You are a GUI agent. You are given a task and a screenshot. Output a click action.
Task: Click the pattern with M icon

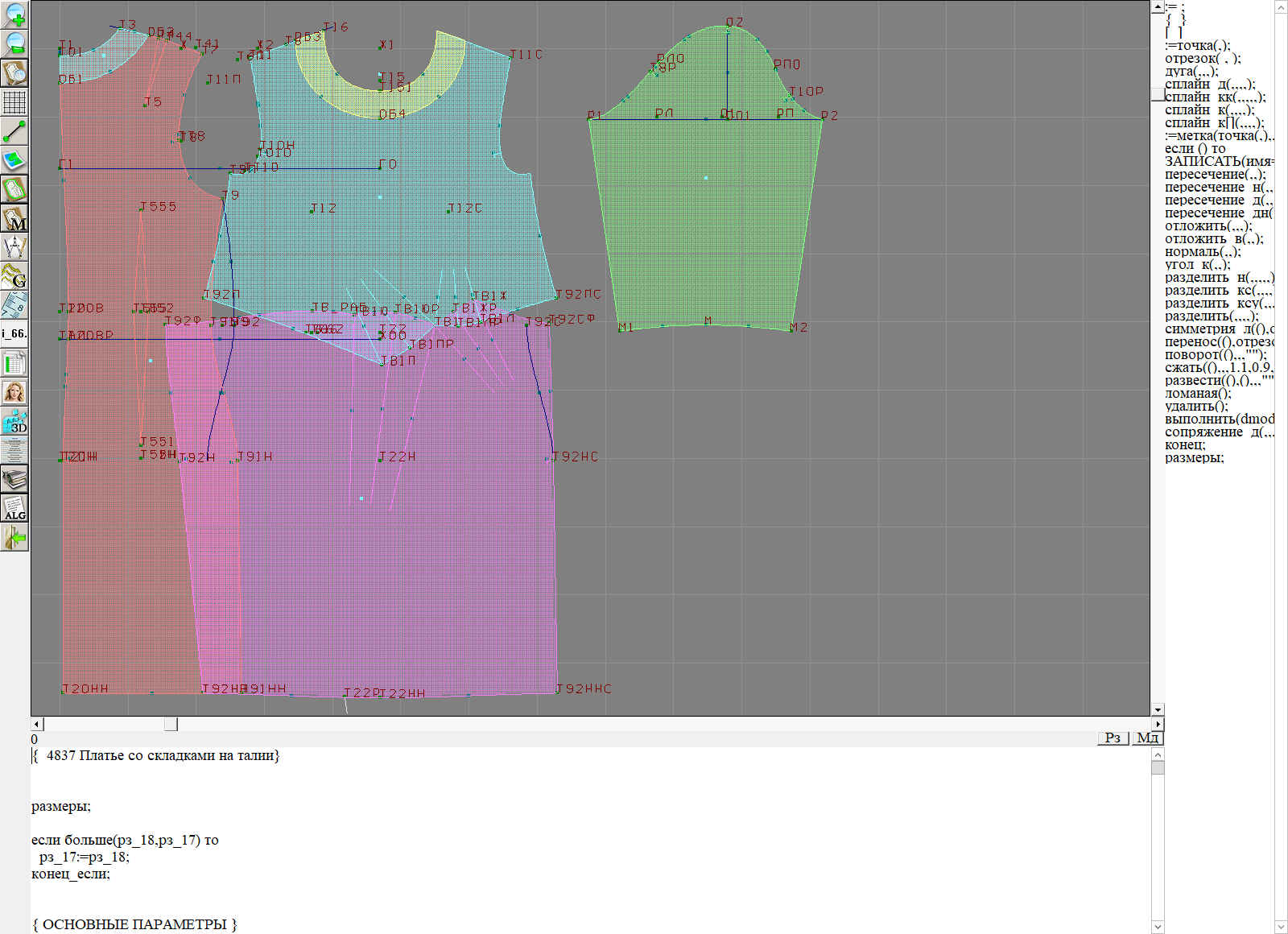[14, 218]
